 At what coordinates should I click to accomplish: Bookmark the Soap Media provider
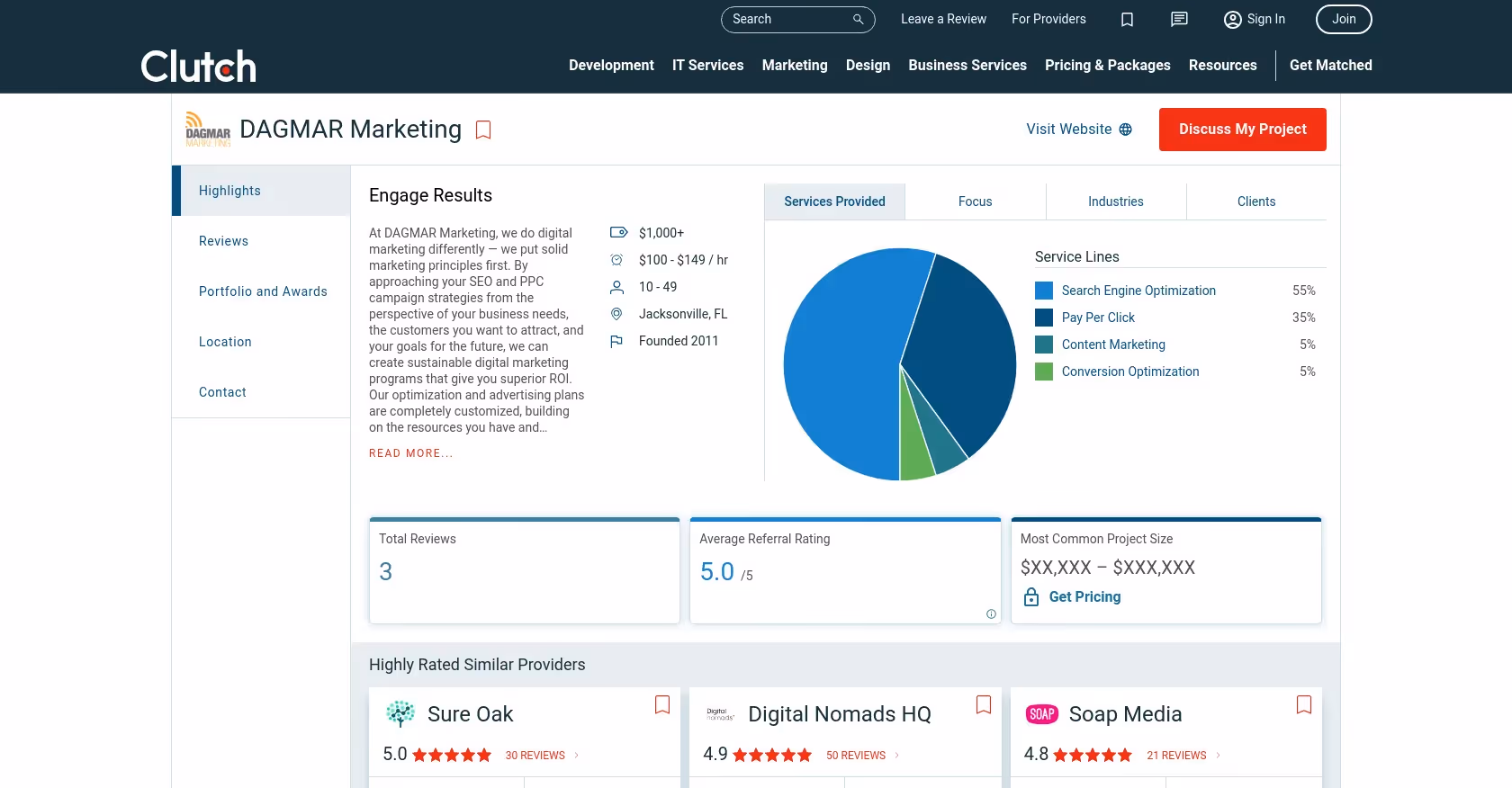1304,705
